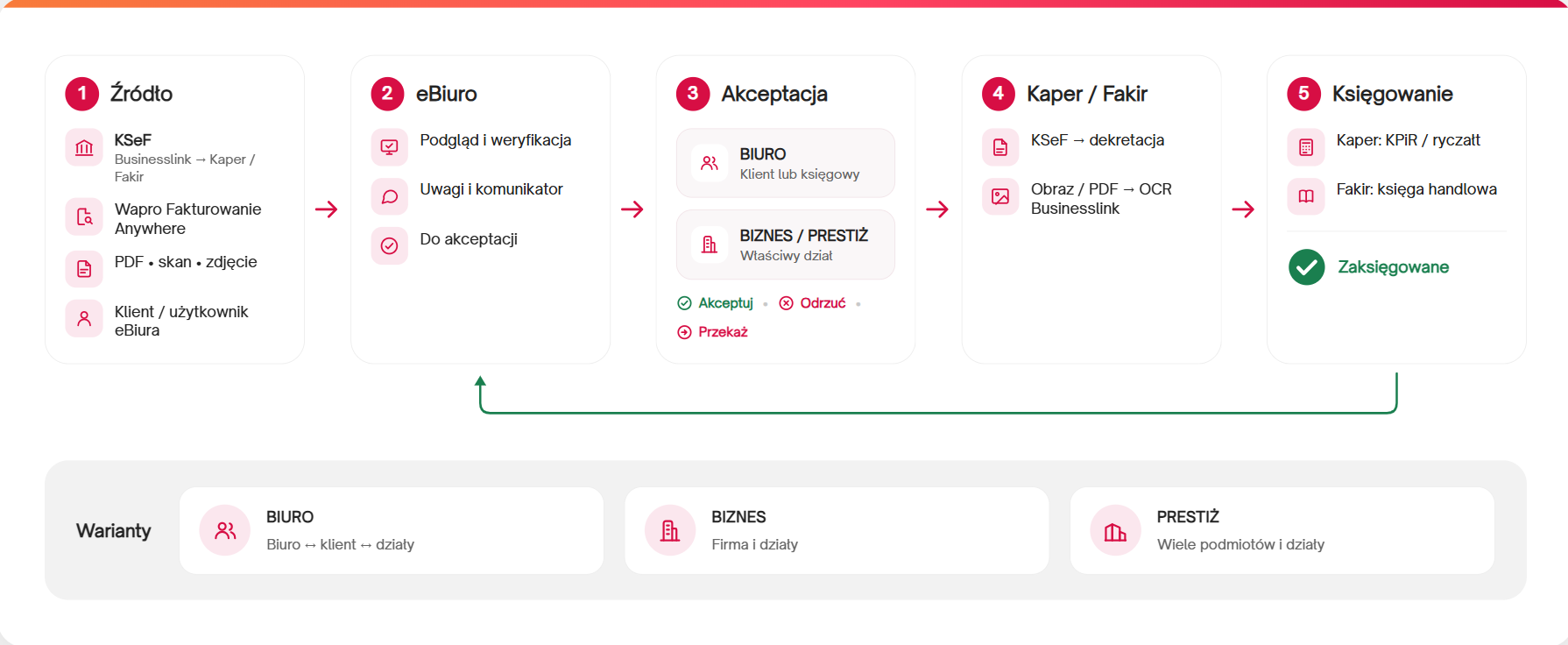Screen dimensions: 1568x645
Task: Click the Klient użytkownik eBiura person icon
Action: pyautogui.click(x=84, y=318)
